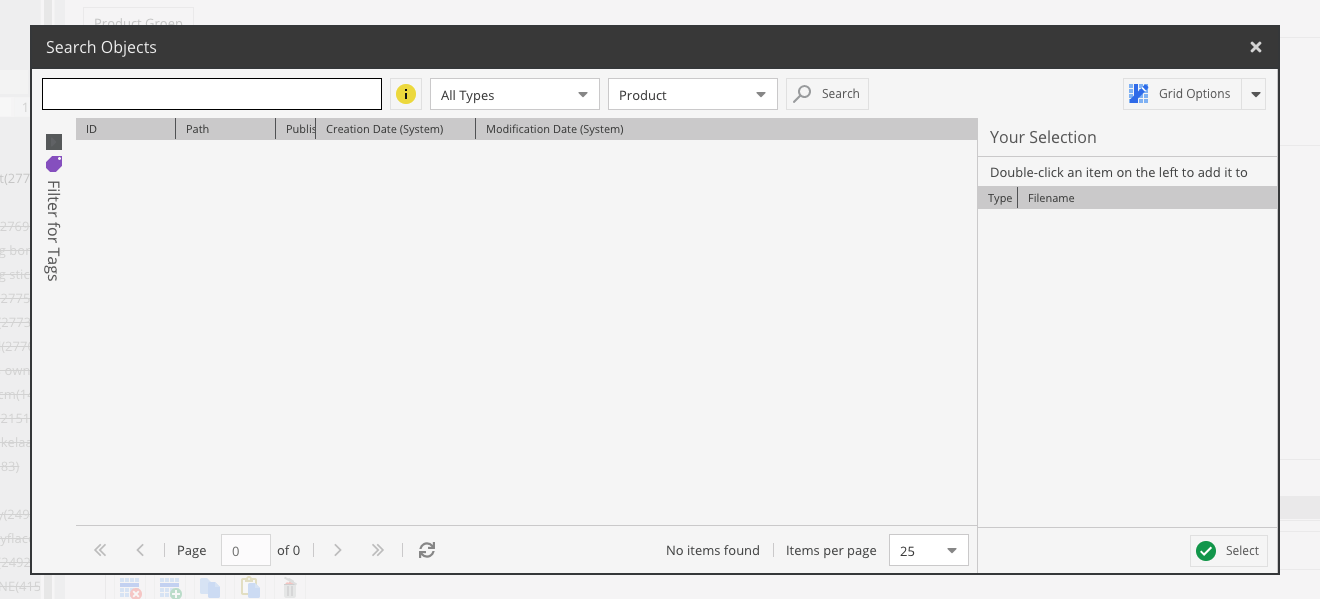Go to the first page
This screenshot has width=1320, height=599.
100,550
